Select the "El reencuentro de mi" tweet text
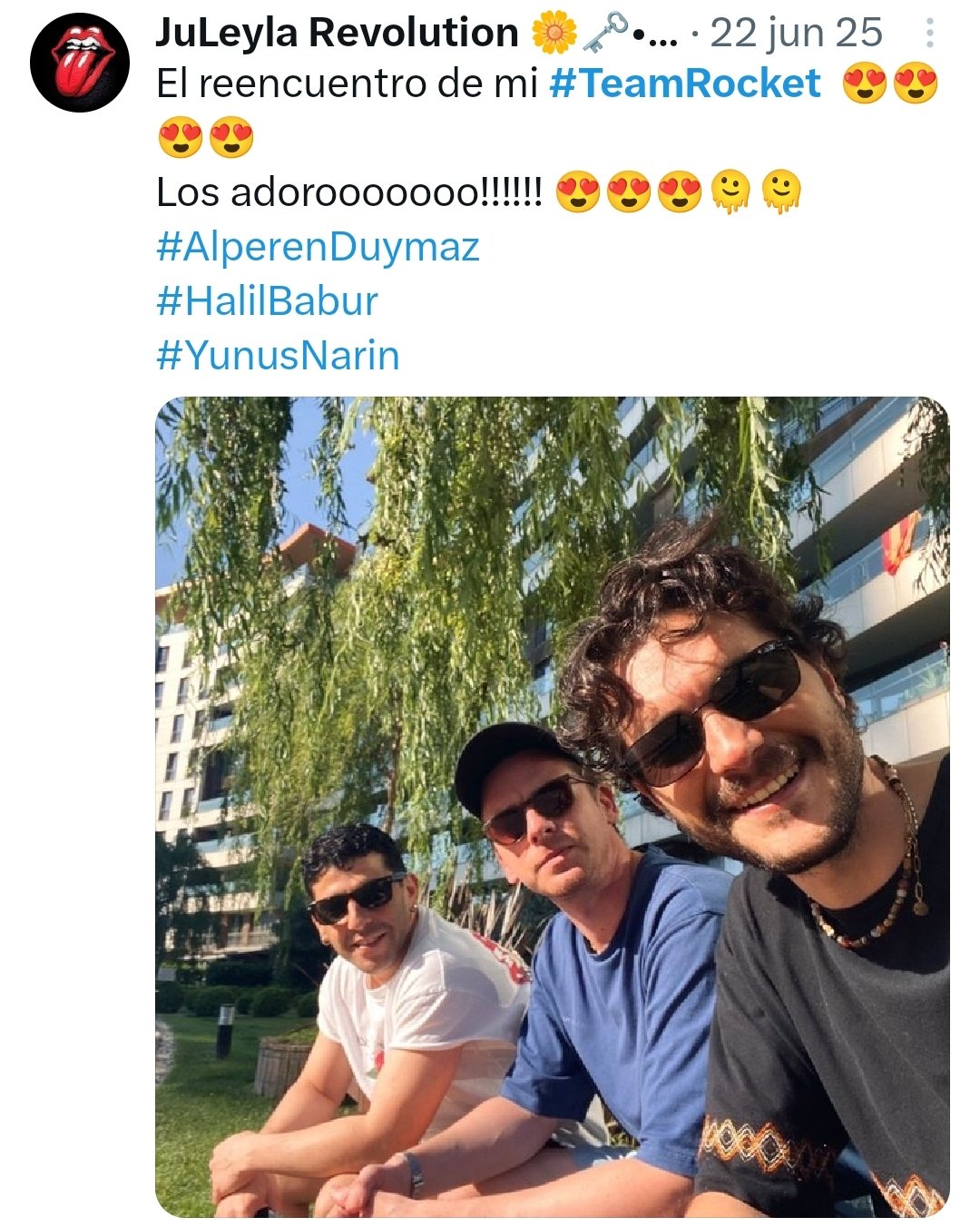This screenshot has height=1227, width=980. pos(348,83)
